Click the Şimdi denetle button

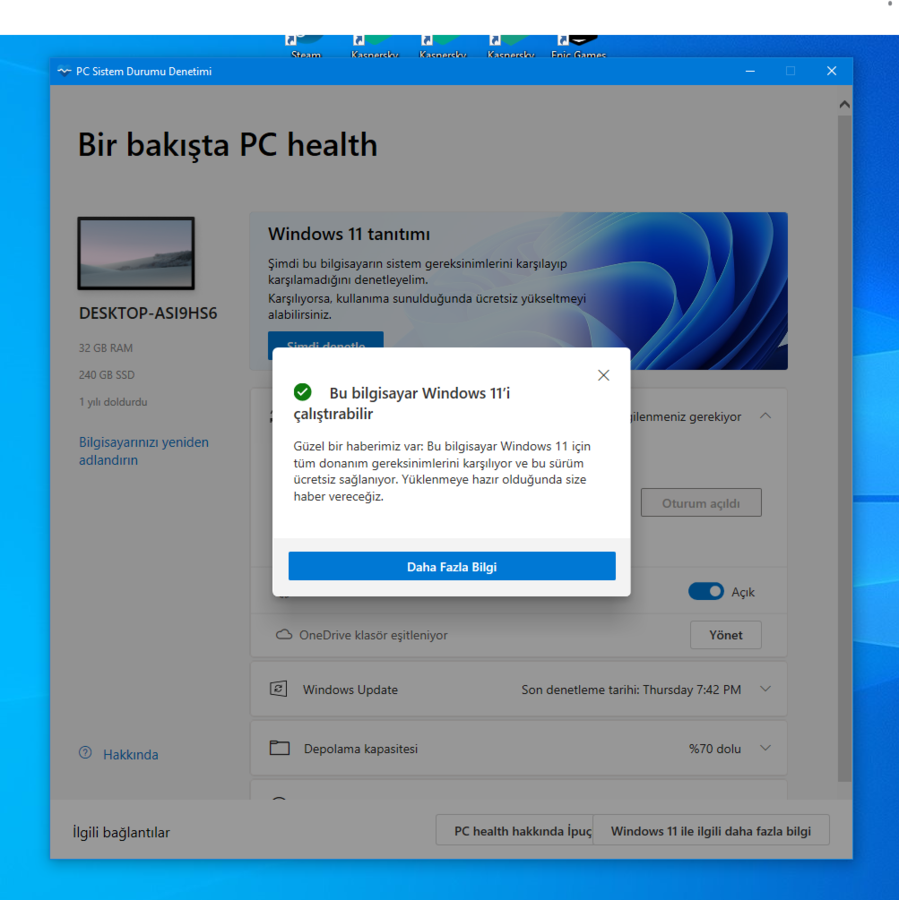point(326,340)
